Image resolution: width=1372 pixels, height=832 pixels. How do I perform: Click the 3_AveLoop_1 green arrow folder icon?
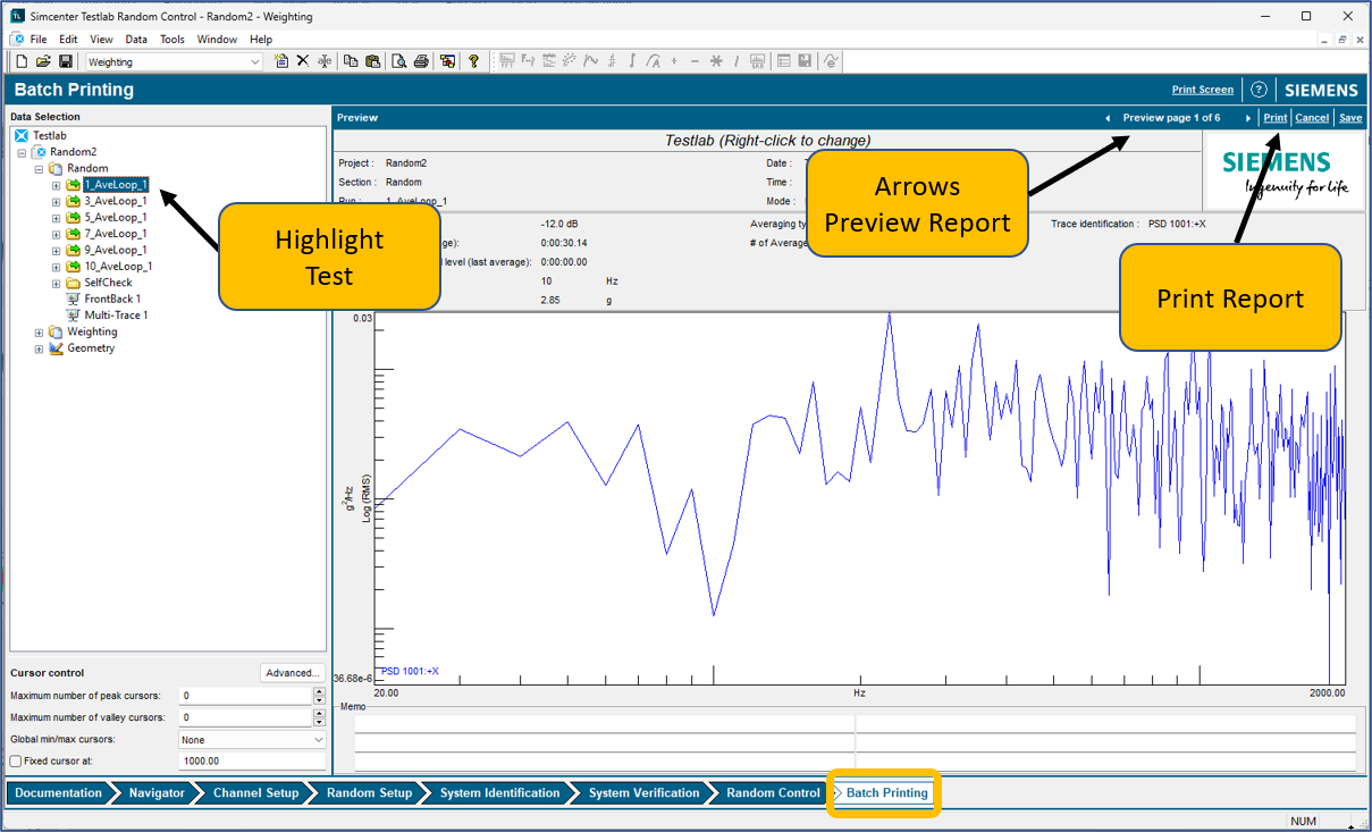74,201
